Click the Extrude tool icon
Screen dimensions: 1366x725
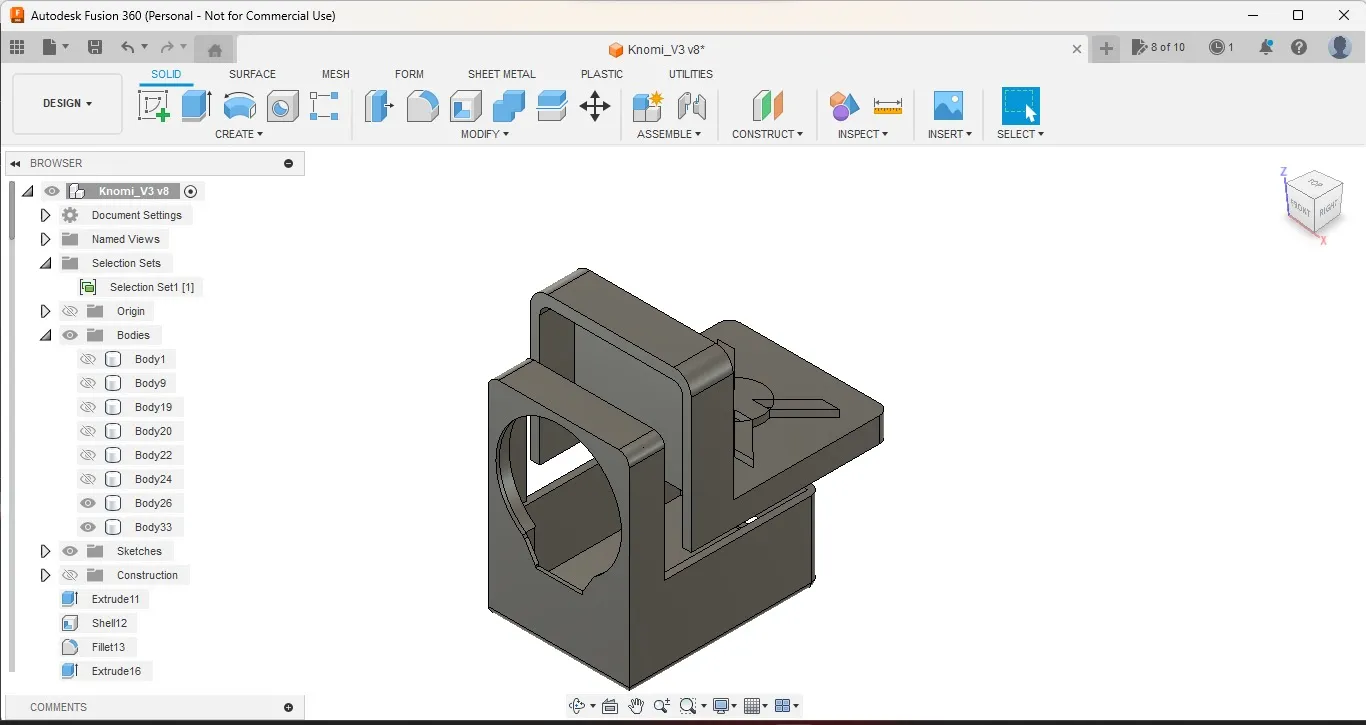tap(196, 105)
